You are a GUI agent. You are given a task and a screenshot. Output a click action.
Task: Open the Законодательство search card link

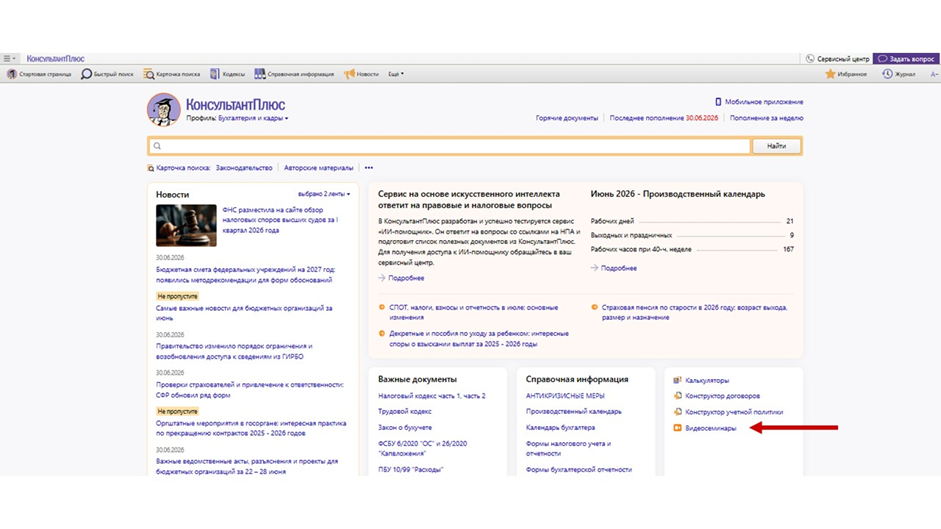[244, 168]
